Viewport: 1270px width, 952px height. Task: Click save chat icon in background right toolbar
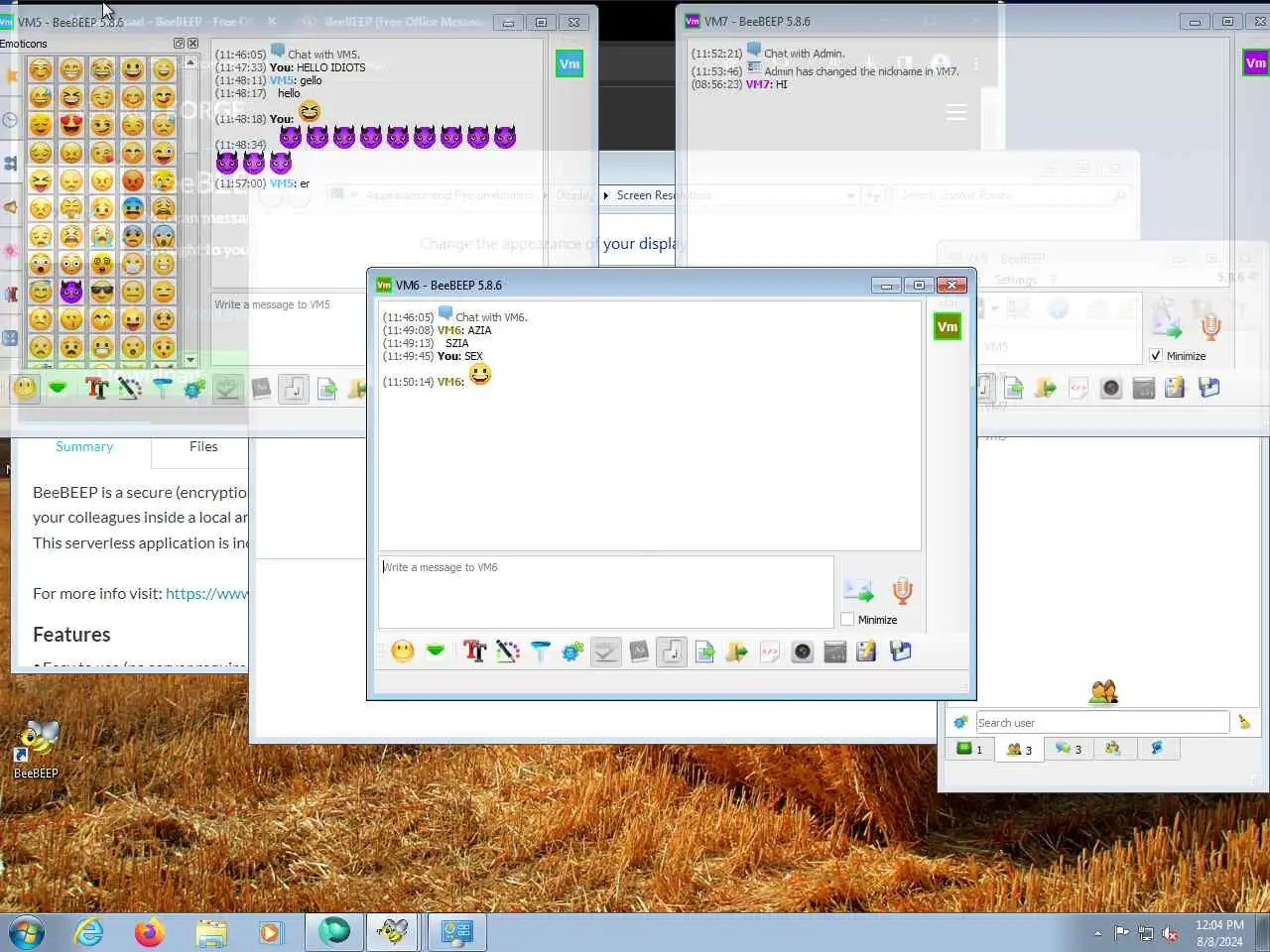[x=1208, y=388]
